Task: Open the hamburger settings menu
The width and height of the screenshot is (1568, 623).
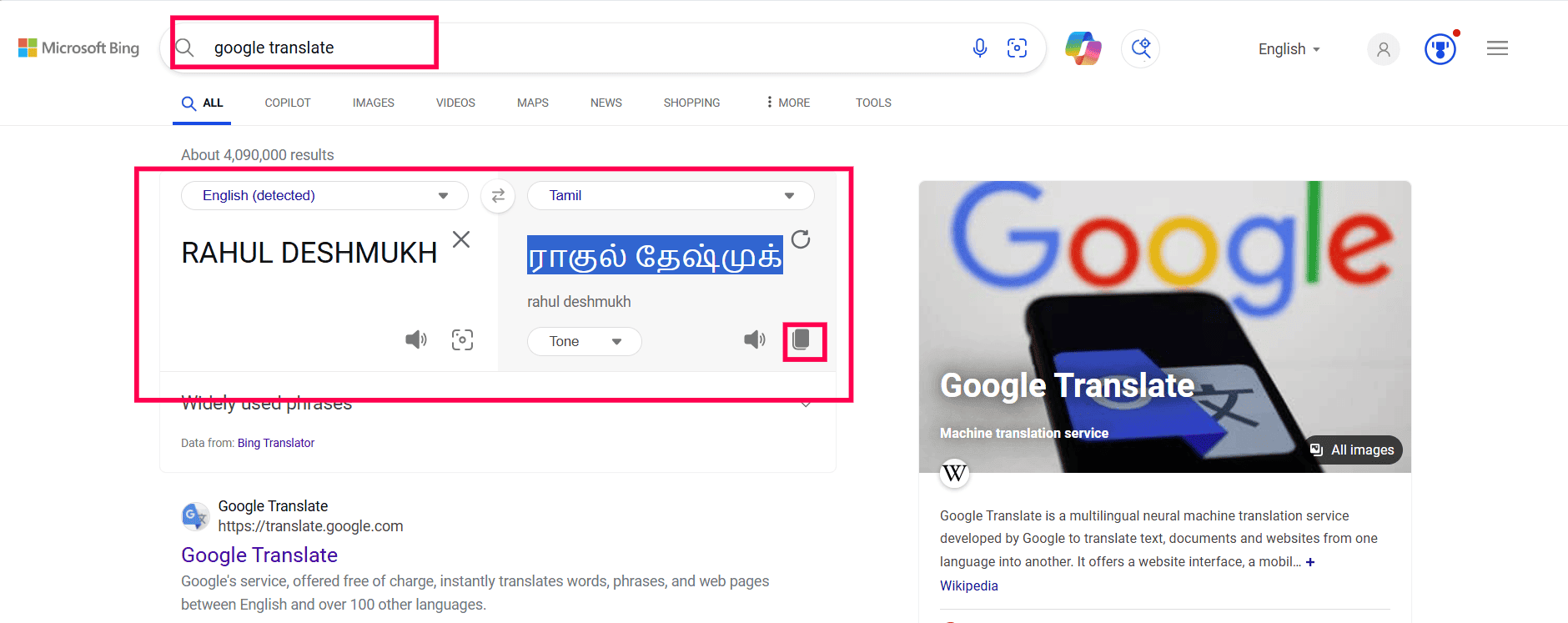Action: [x=1497, y=48]
